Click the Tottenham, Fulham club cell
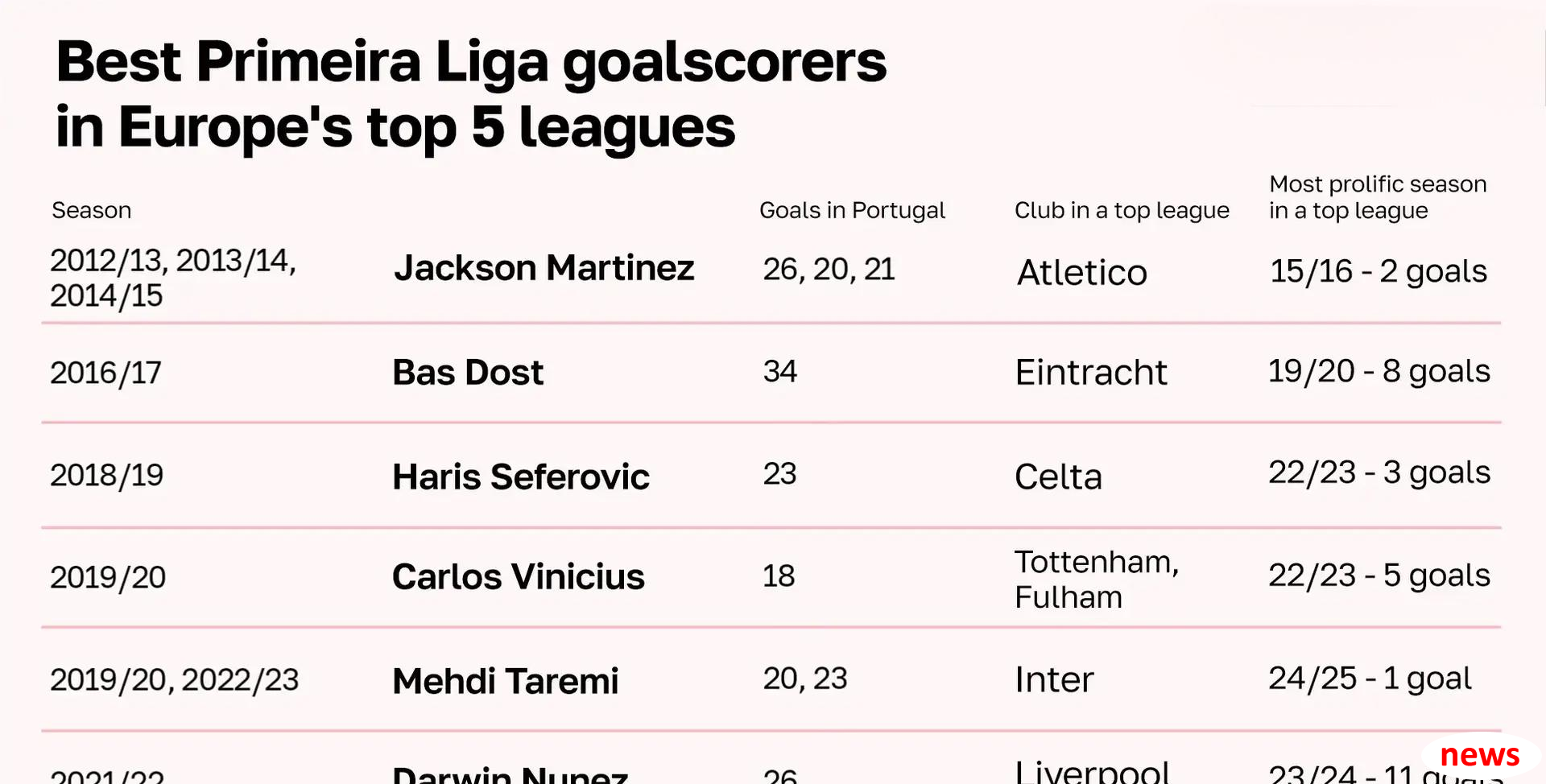1546x784 pixels. point(1097,580)
